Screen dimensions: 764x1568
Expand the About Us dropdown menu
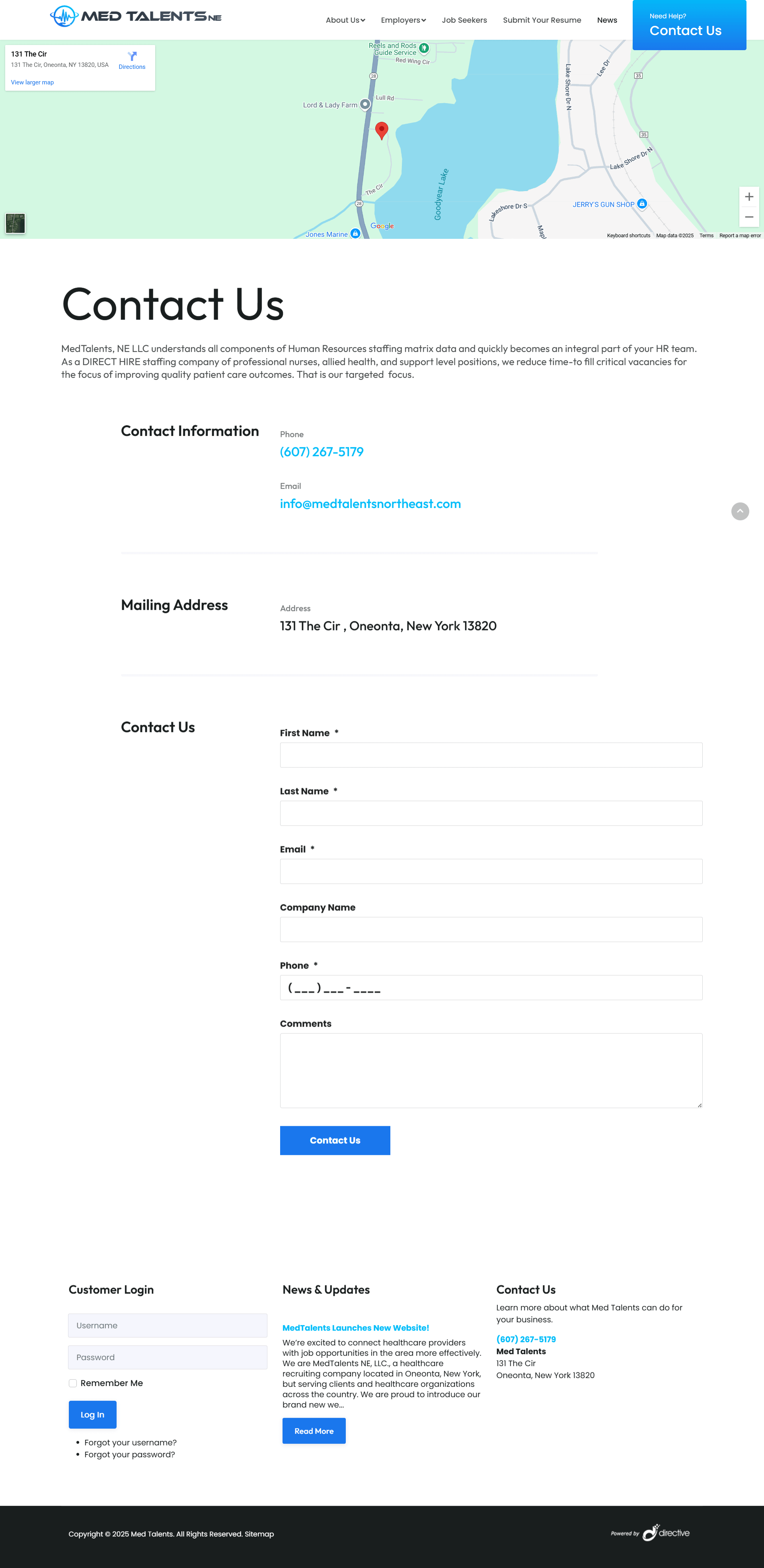click(345, 20)
